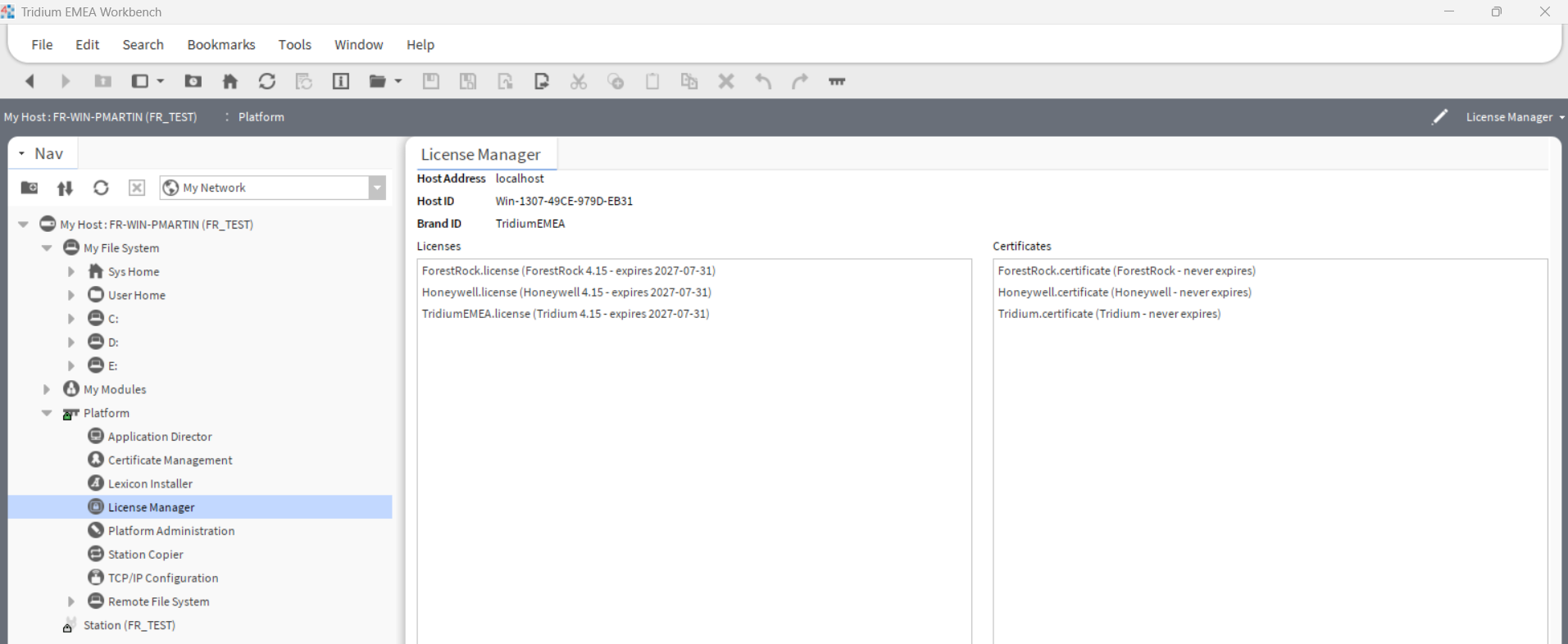Select TCP/IP Configuration in the tree
Image resolution: width=1568 pixels, height=644 pixels.
(x=163, y=578)
